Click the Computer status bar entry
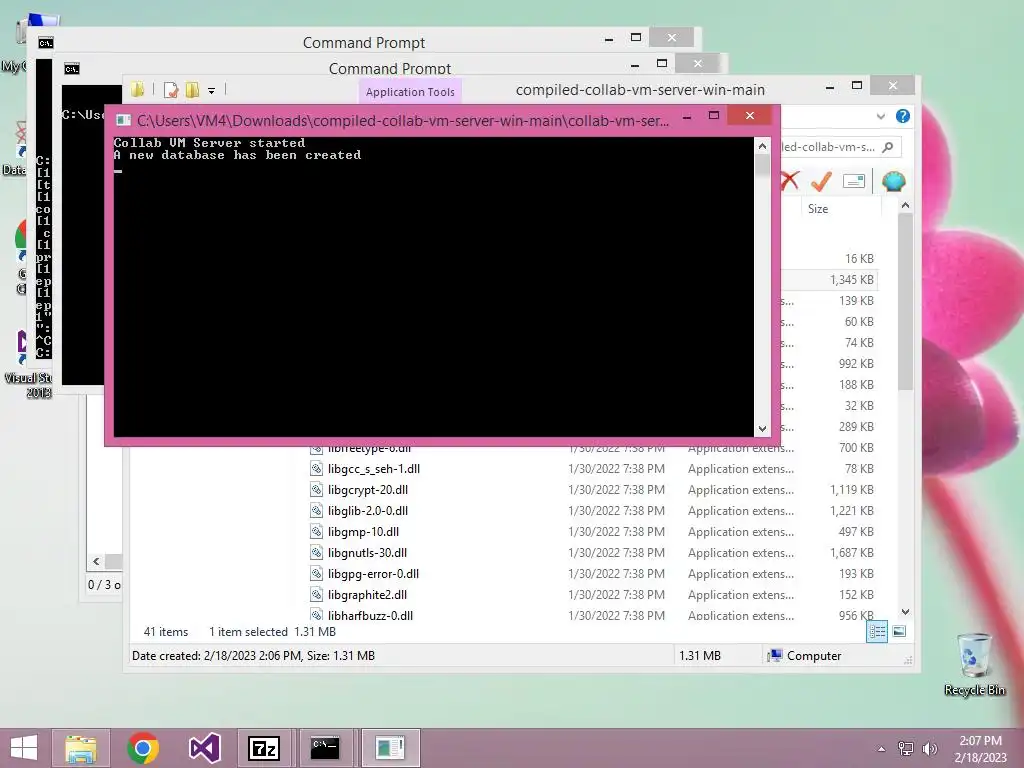The width and height of the screenshot is (1024, 768). click(805, 656)
